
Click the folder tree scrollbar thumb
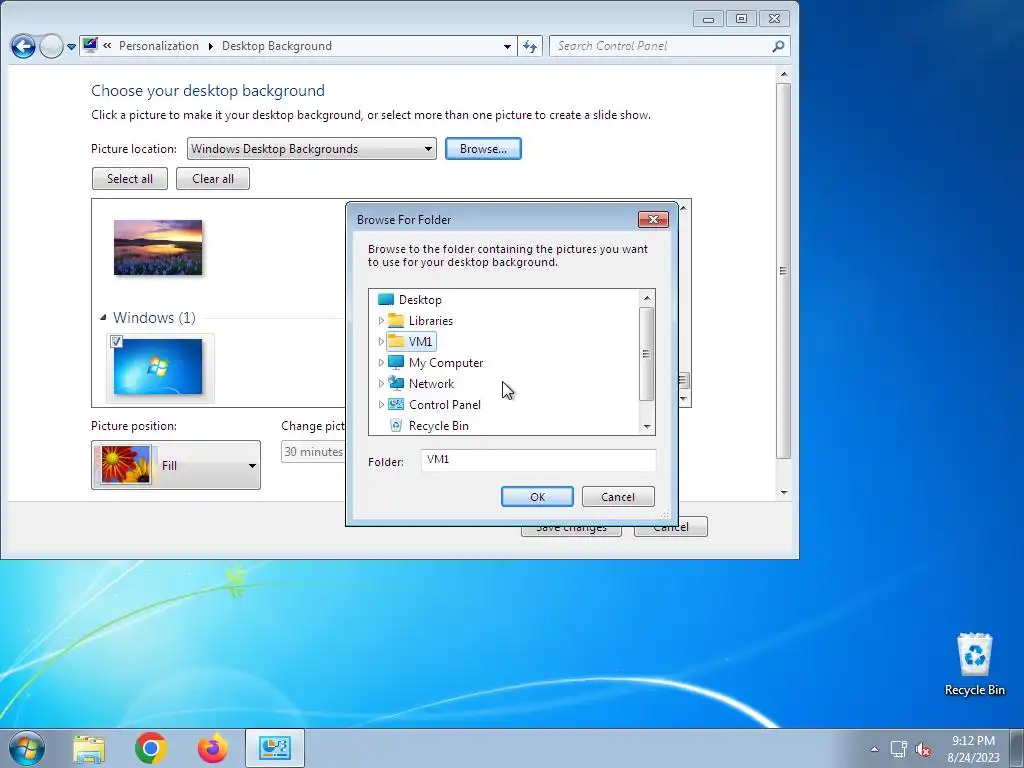(647, 353)
